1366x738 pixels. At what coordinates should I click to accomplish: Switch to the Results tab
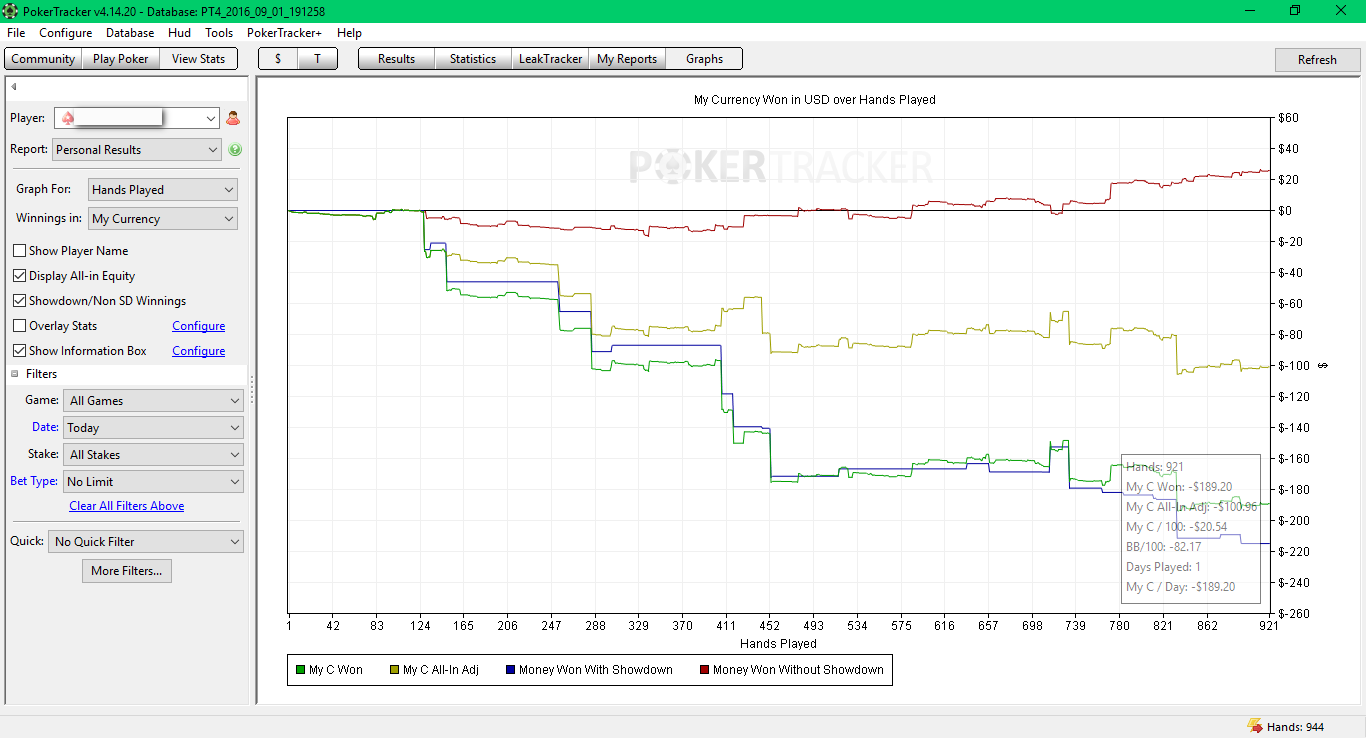[x=396, y=59]
